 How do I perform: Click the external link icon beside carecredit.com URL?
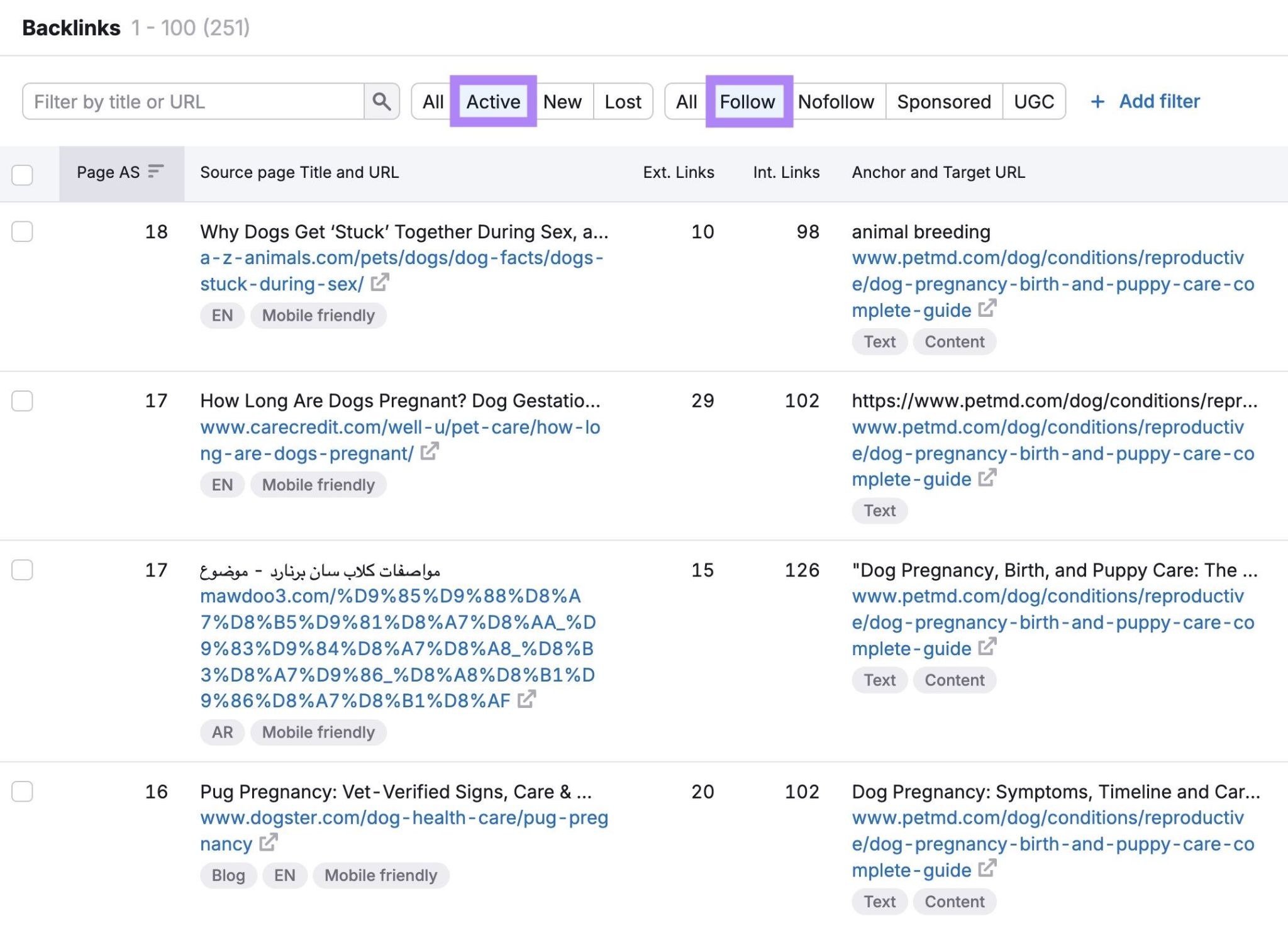430,453
